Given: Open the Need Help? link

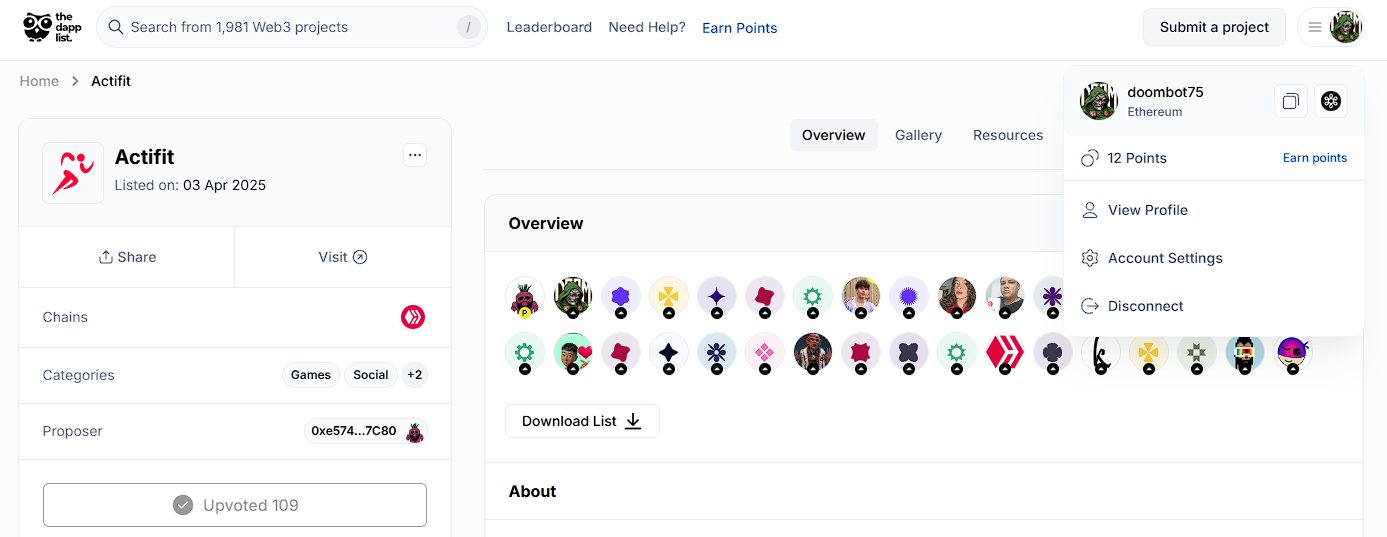Looking at the screenshot, I should (647, 27).
